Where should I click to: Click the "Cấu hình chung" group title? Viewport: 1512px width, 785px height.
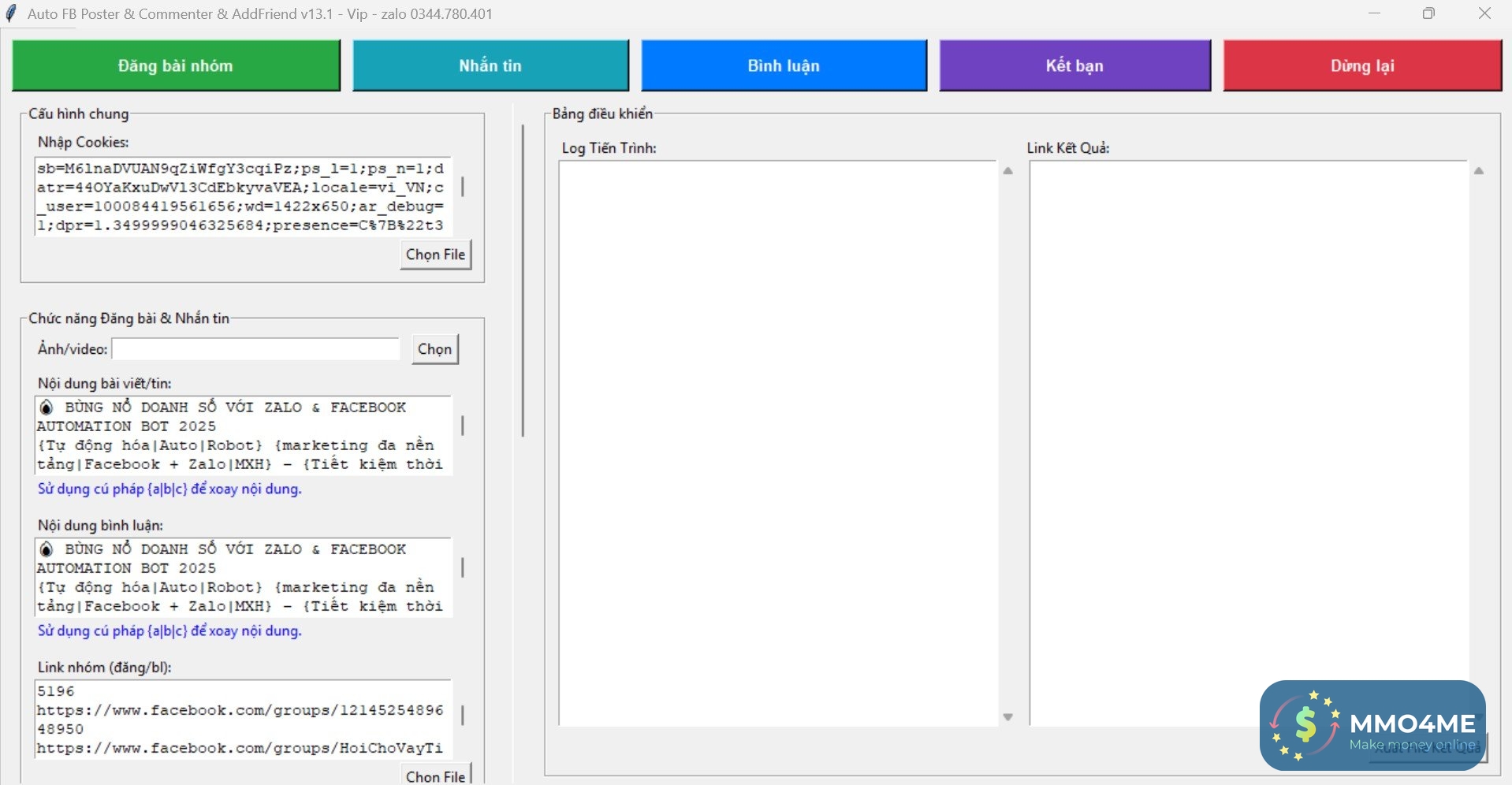tap(79, 113)
